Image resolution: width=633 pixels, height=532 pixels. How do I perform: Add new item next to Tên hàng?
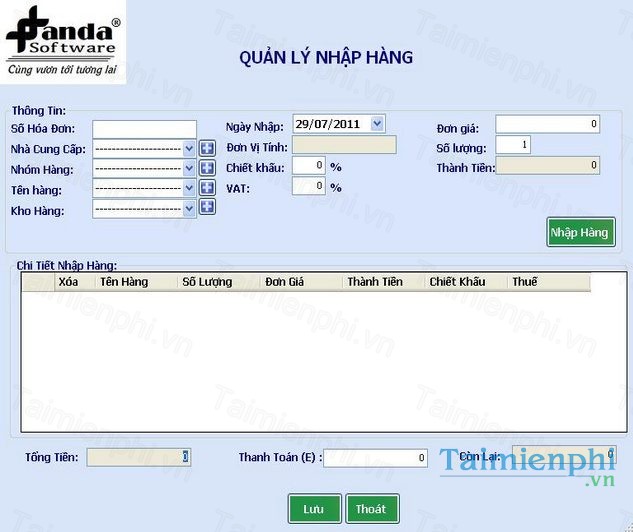pos(207,187)
